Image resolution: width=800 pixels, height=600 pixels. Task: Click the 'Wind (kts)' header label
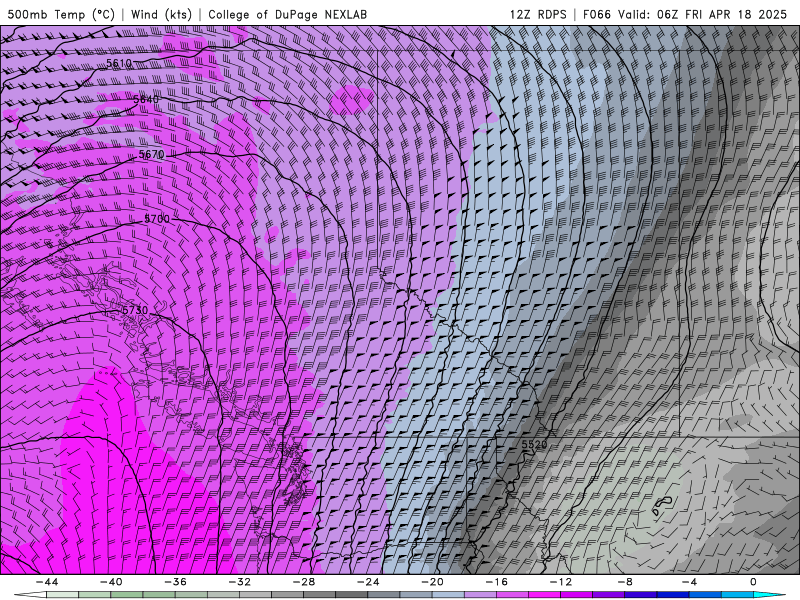click(x=161, y=14)
